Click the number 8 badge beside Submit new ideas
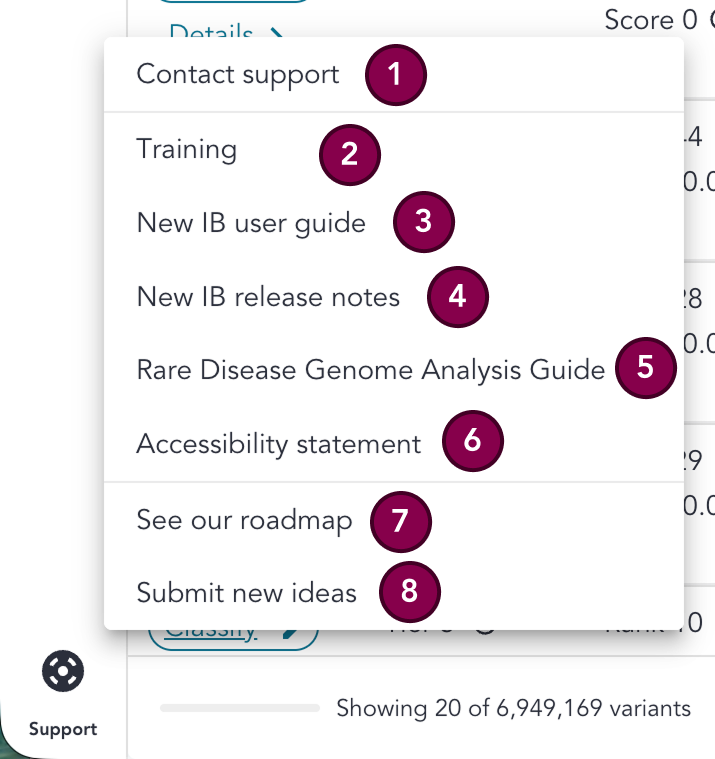The width and height of the screenshot is (715, 759). (409, 593)
